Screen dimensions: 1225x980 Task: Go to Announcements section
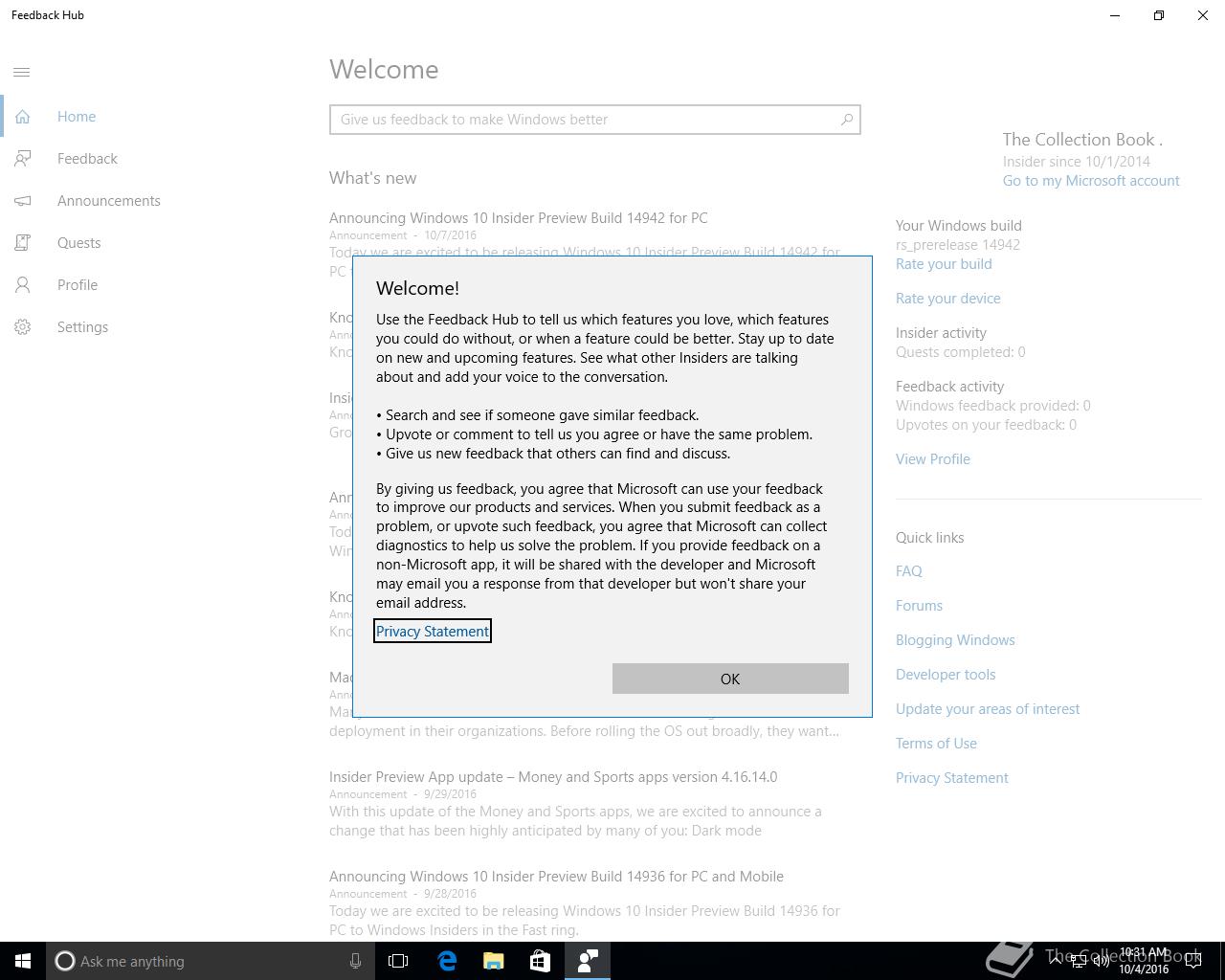pyautogui.click(x=108, y=201)
